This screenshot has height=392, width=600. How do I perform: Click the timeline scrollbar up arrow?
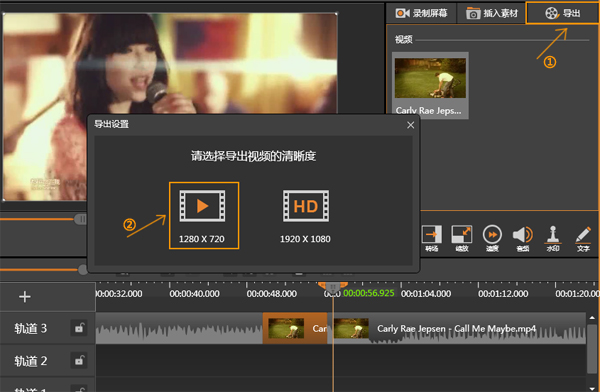pyautogui.click(x=592, y=318)
